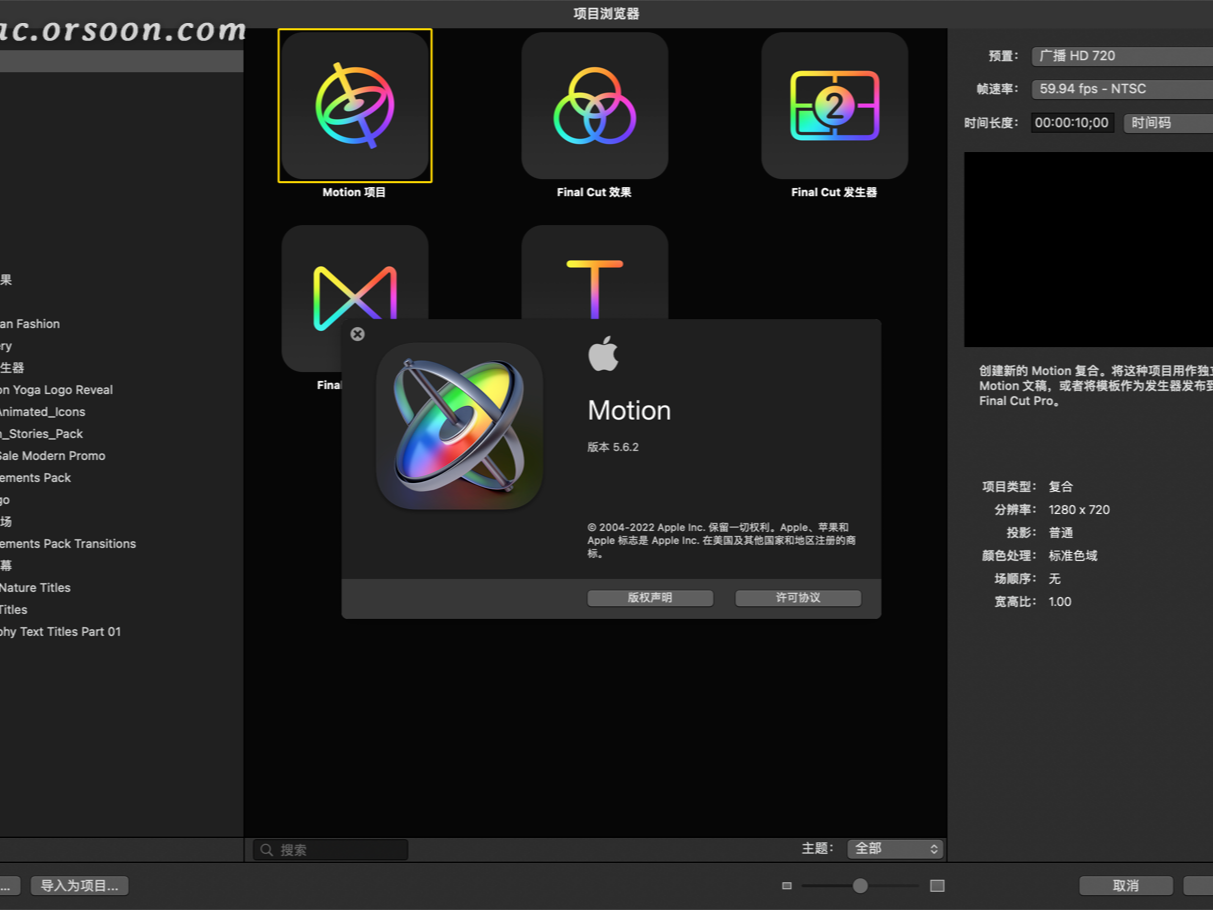The height and width of the screenshot is (910, 1213).
Task: Click the 版权声明 button
Action: coord(649,597)
